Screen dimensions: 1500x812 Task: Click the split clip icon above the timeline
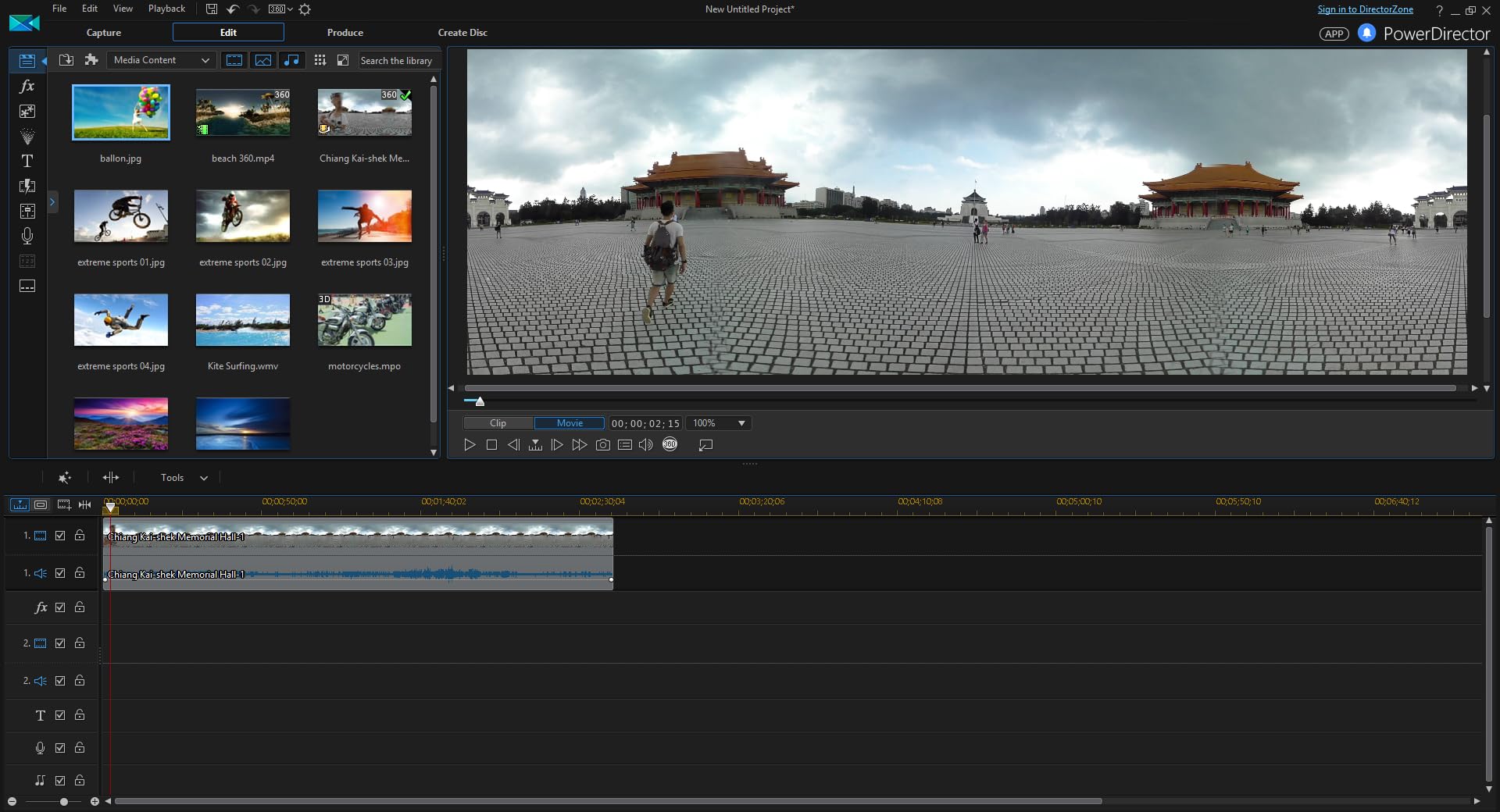coord(111,478)
